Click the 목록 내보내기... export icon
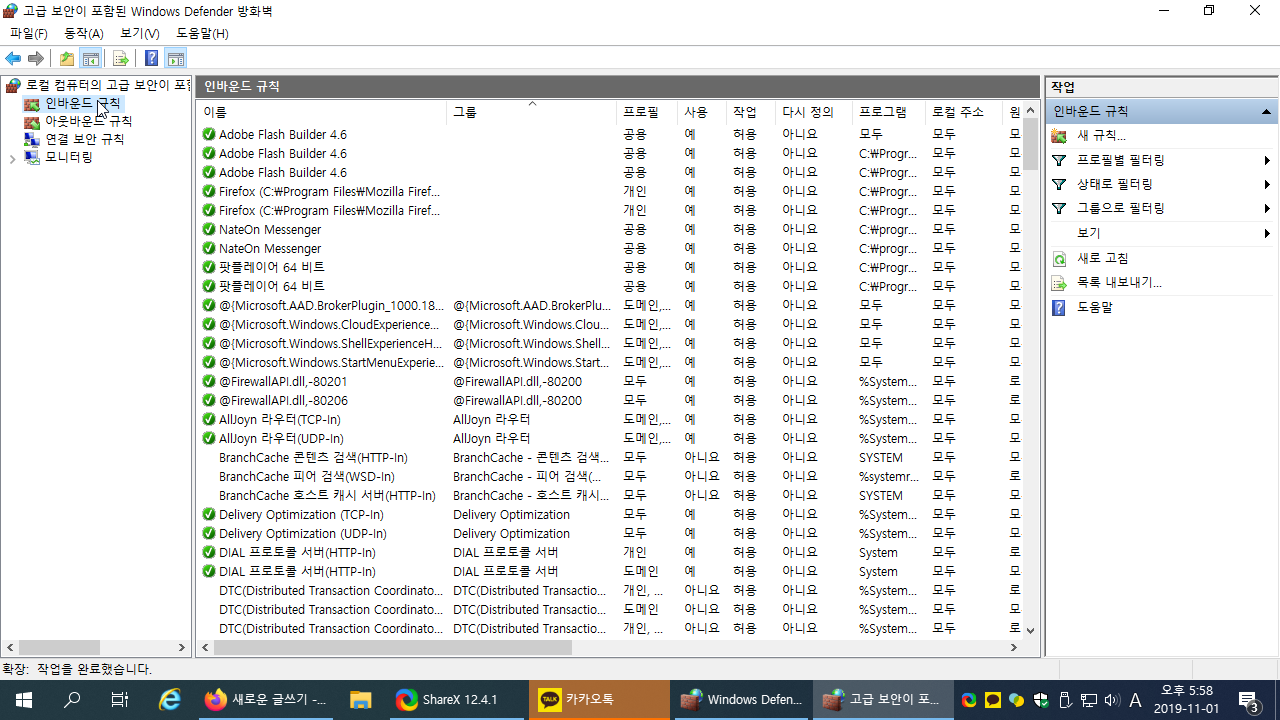The image size is (1280, 720). (1059, 282)
